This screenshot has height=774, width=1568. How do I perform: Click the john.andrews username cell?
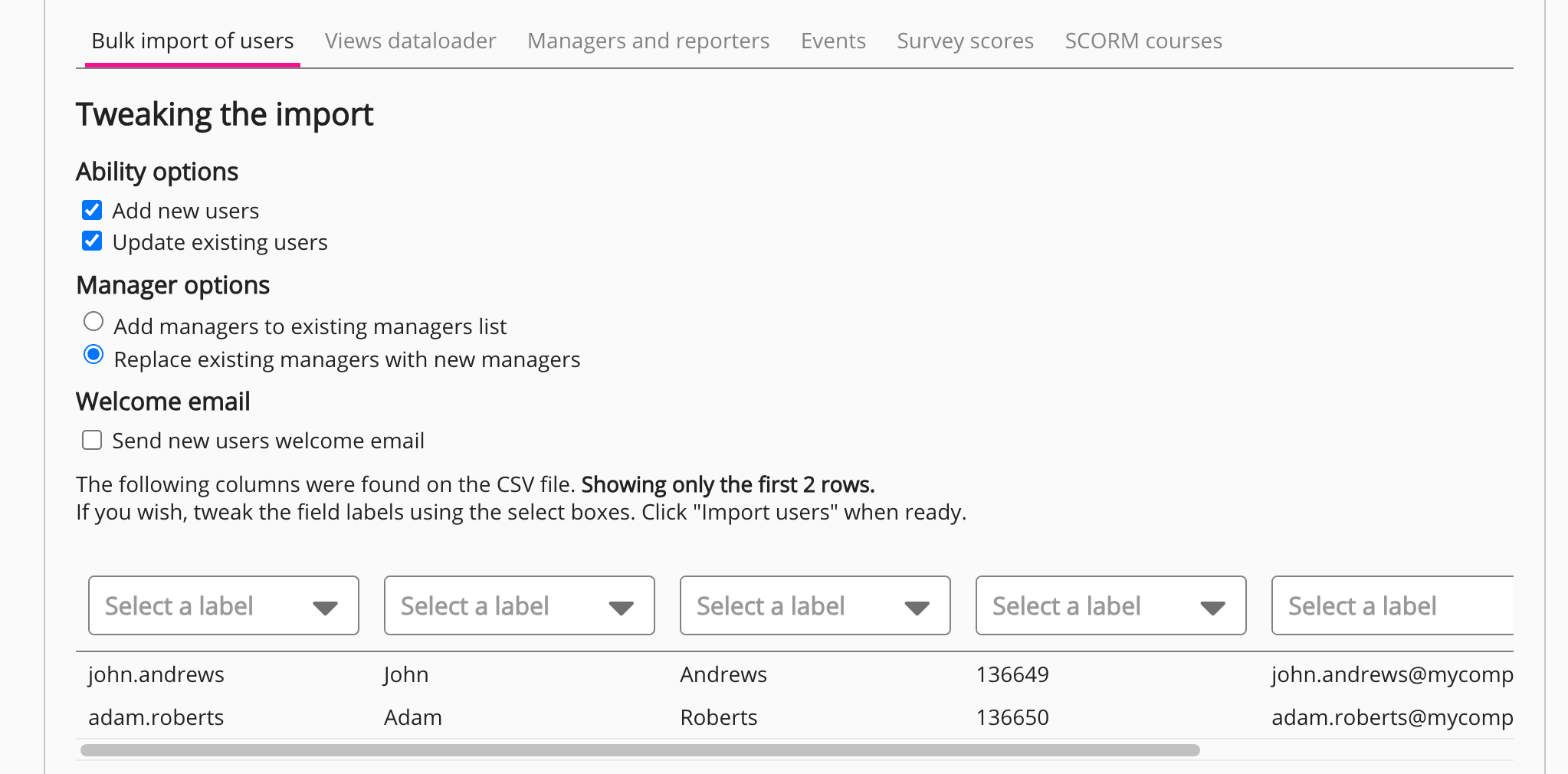pos(156,674)
